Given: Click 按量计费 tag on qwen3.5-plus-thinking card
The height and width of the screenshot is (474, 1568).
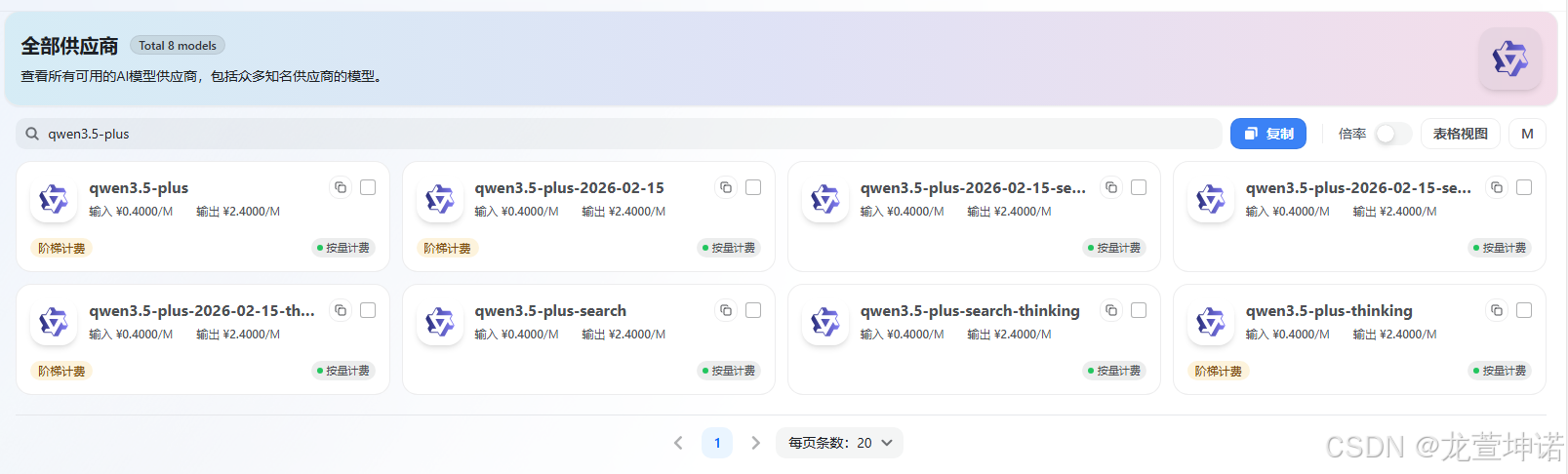Looking at the screenshot, I should pos(1499,371).
